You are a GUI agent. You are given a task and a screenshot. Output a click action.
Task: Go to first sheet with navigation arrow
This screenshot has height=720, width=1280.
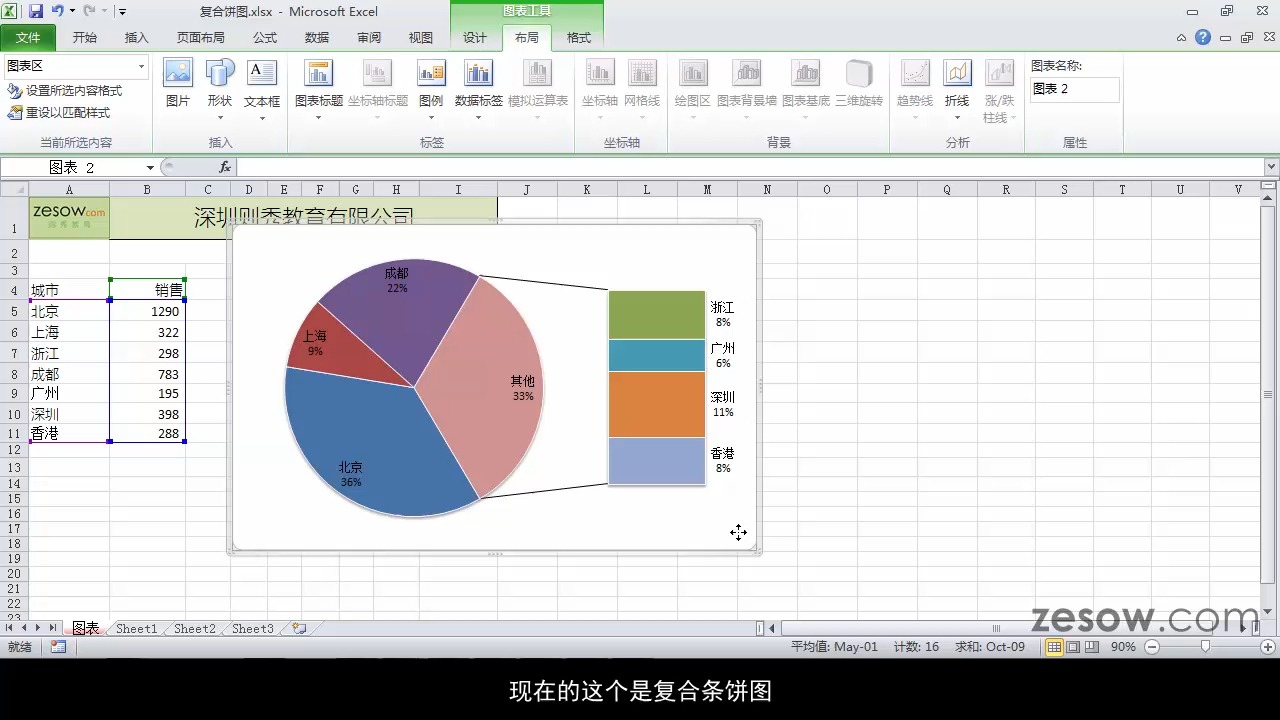(10, 628)
